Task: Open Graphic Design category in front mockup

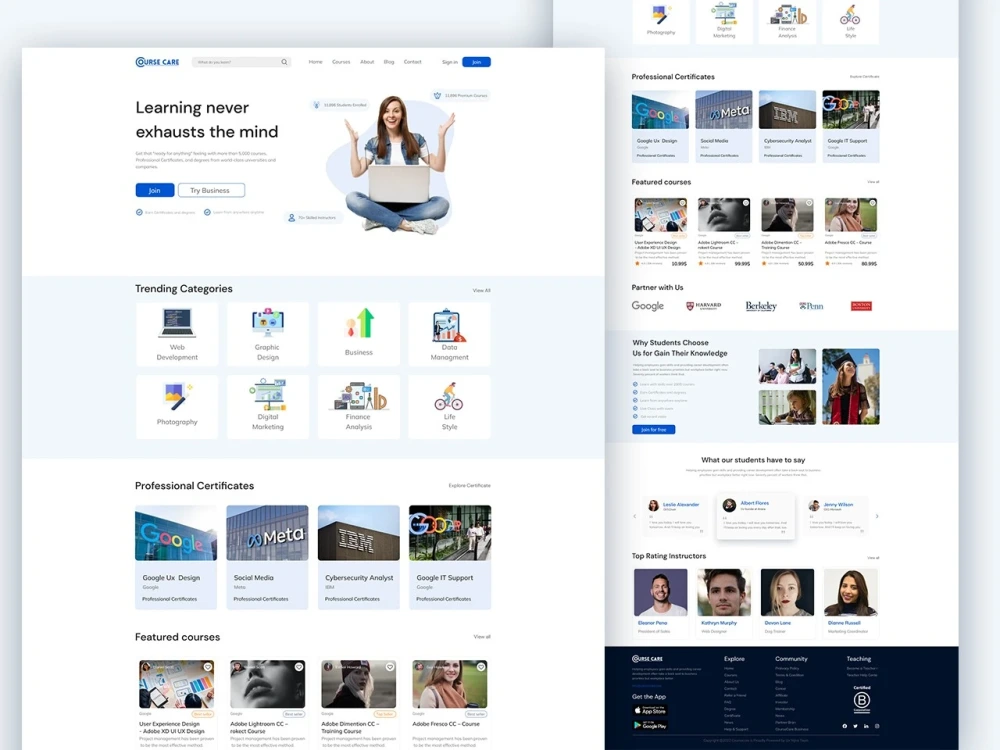Action: point(267,334)
